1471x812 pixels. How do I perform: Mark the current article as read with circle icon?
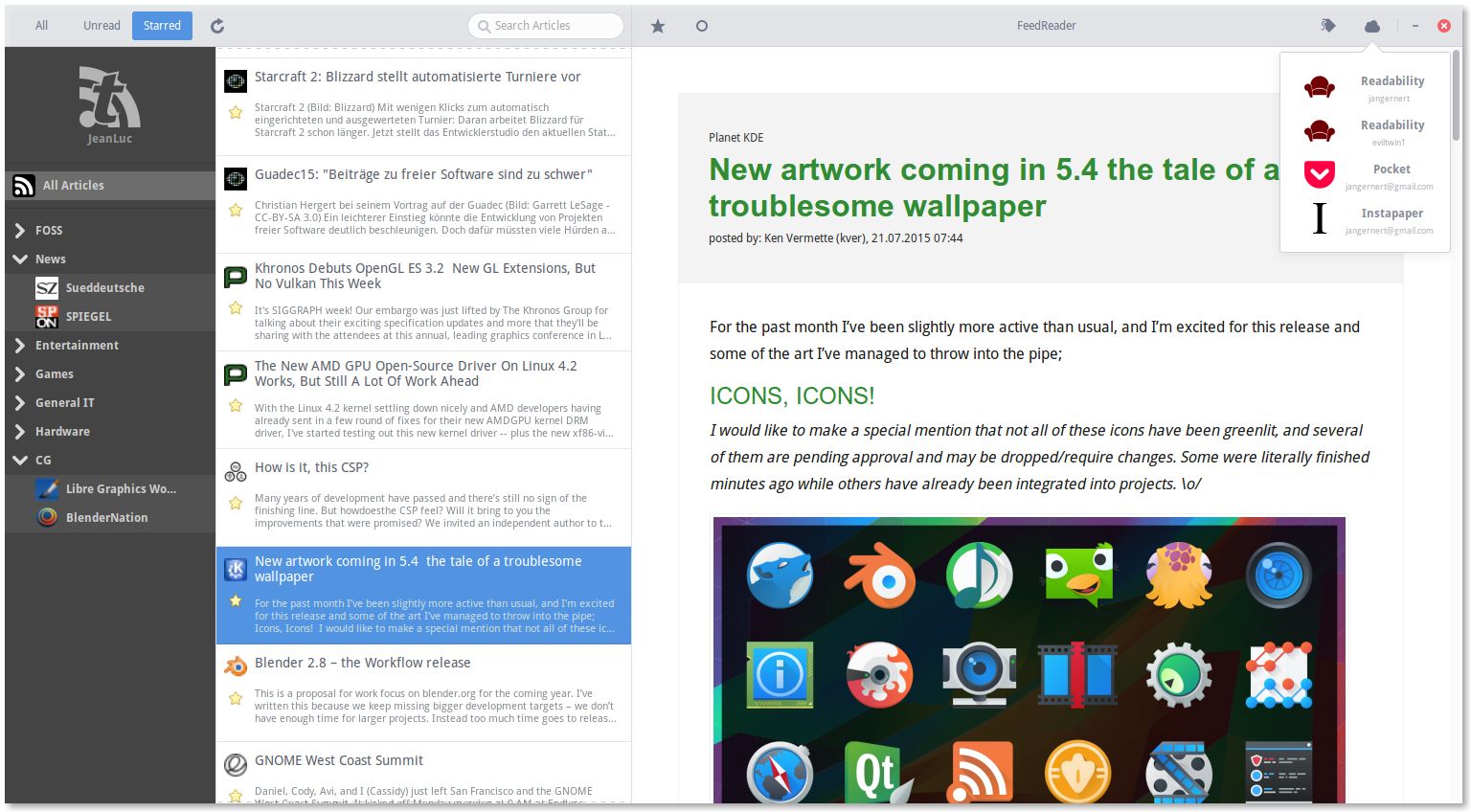702,26
